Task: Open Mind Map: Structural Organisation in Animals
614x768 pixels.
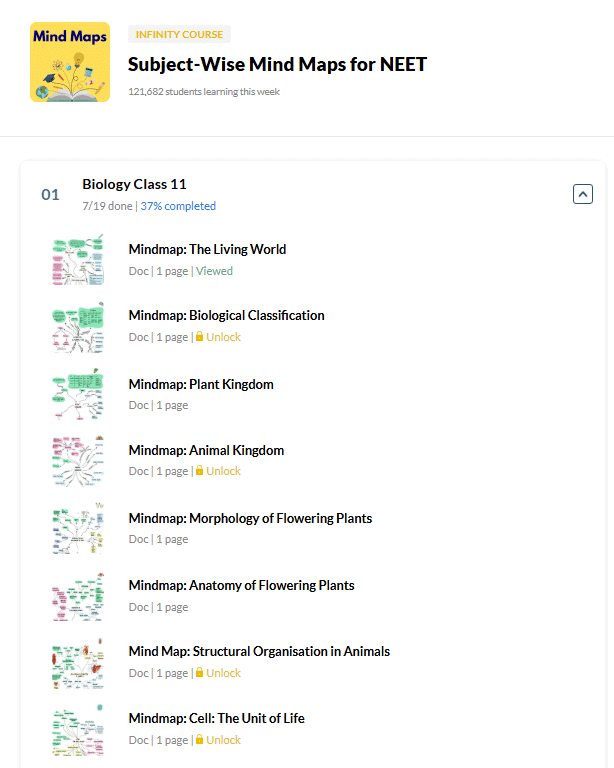Action: coord(259,651)
